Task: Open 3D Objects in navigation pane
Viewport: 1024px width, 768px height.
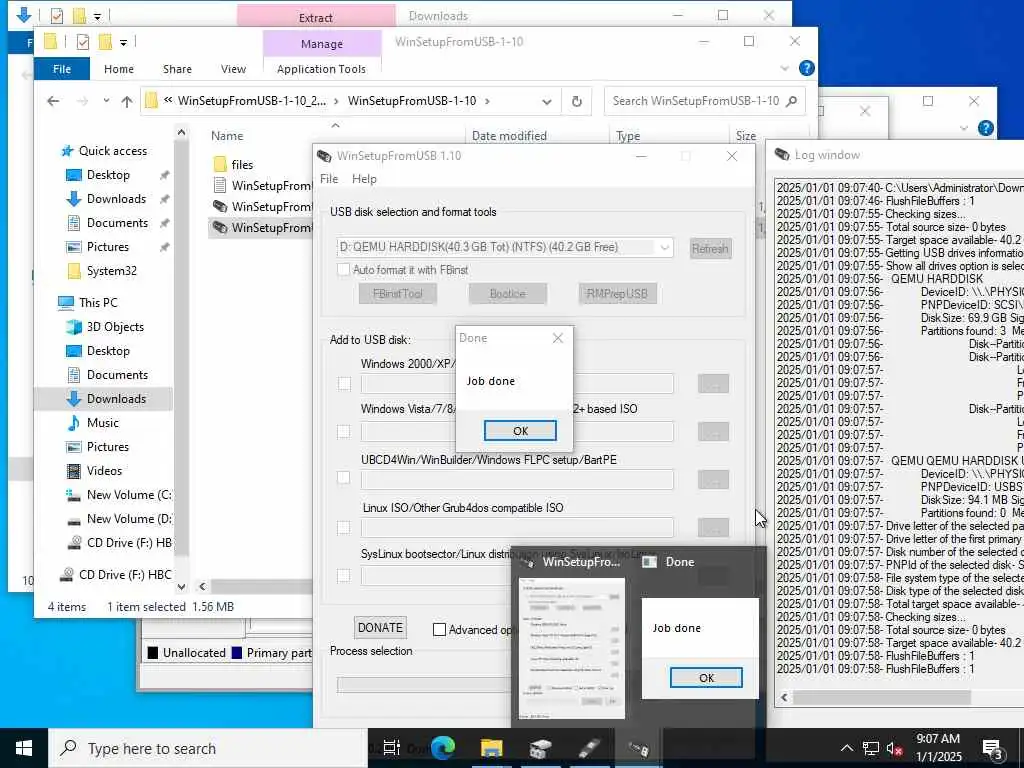Action: [115, 327]
